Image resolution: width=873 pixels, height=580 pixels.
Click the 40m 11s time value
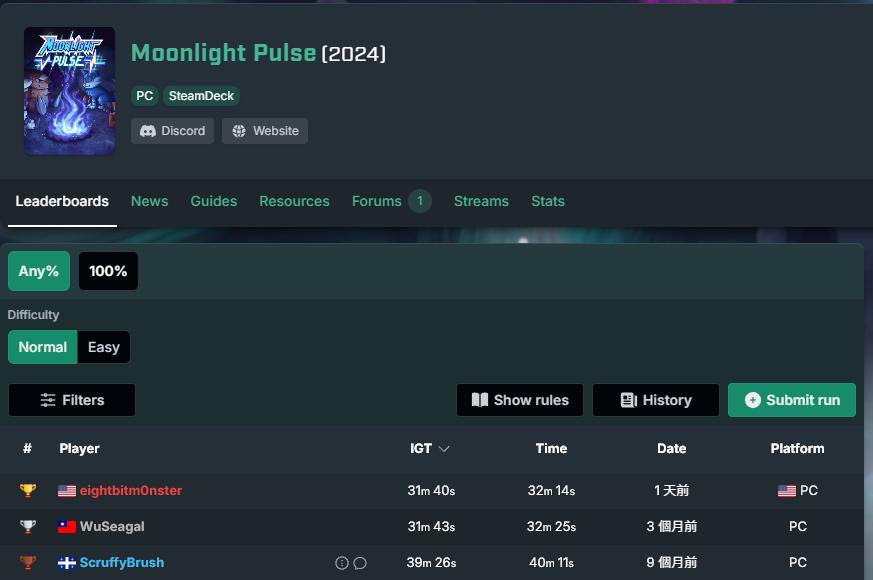coord(551,562)
